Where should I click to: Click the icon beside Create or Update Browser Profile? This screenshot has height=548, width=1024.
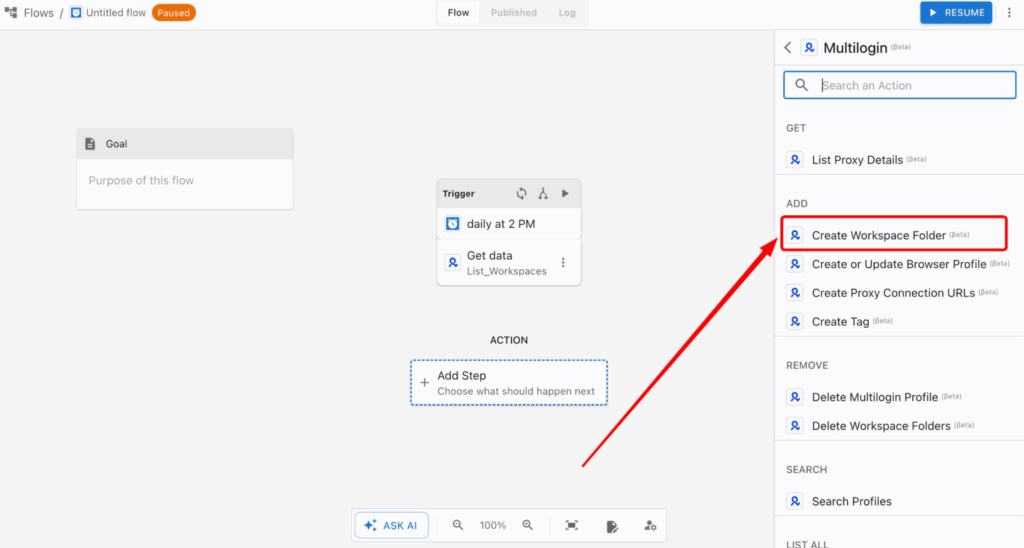pyautogui.click(x=795, y=264)
